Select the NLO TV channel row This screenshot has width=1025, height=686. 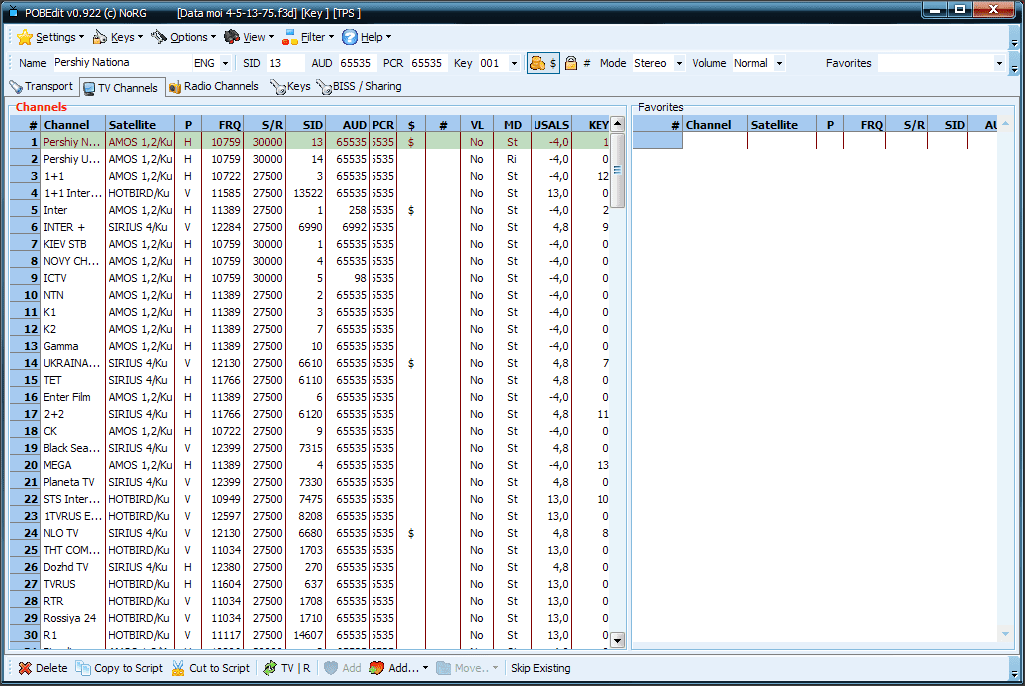[x=310, y=533]
